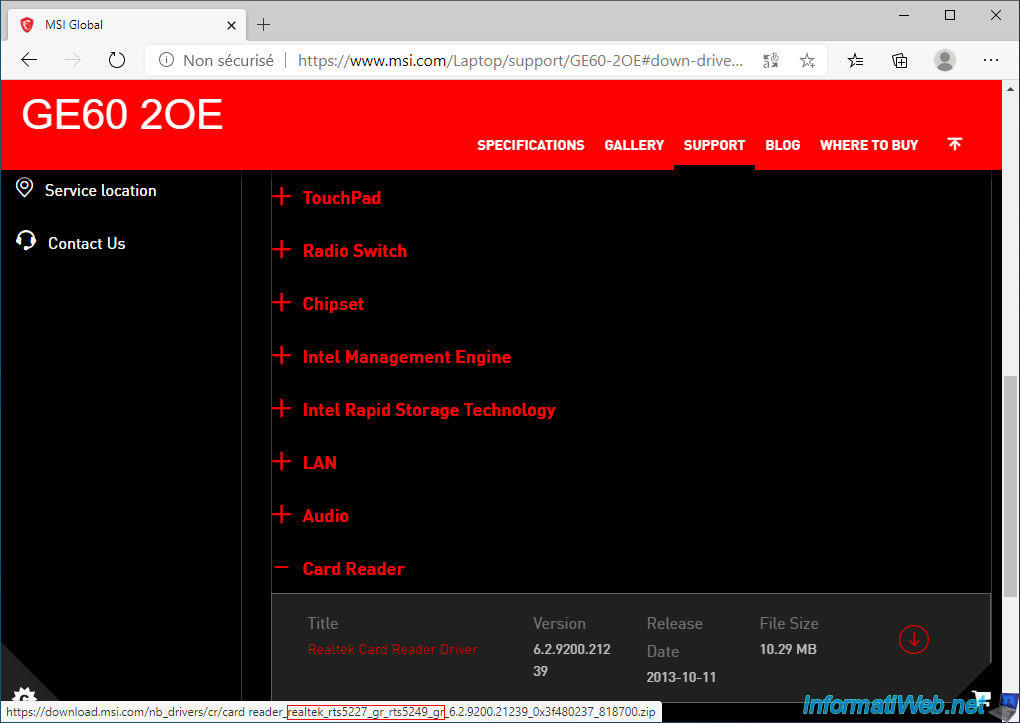Click the Version column header
The height and width of the screenshot is (723, 1020).
click(x=559, y=623)
